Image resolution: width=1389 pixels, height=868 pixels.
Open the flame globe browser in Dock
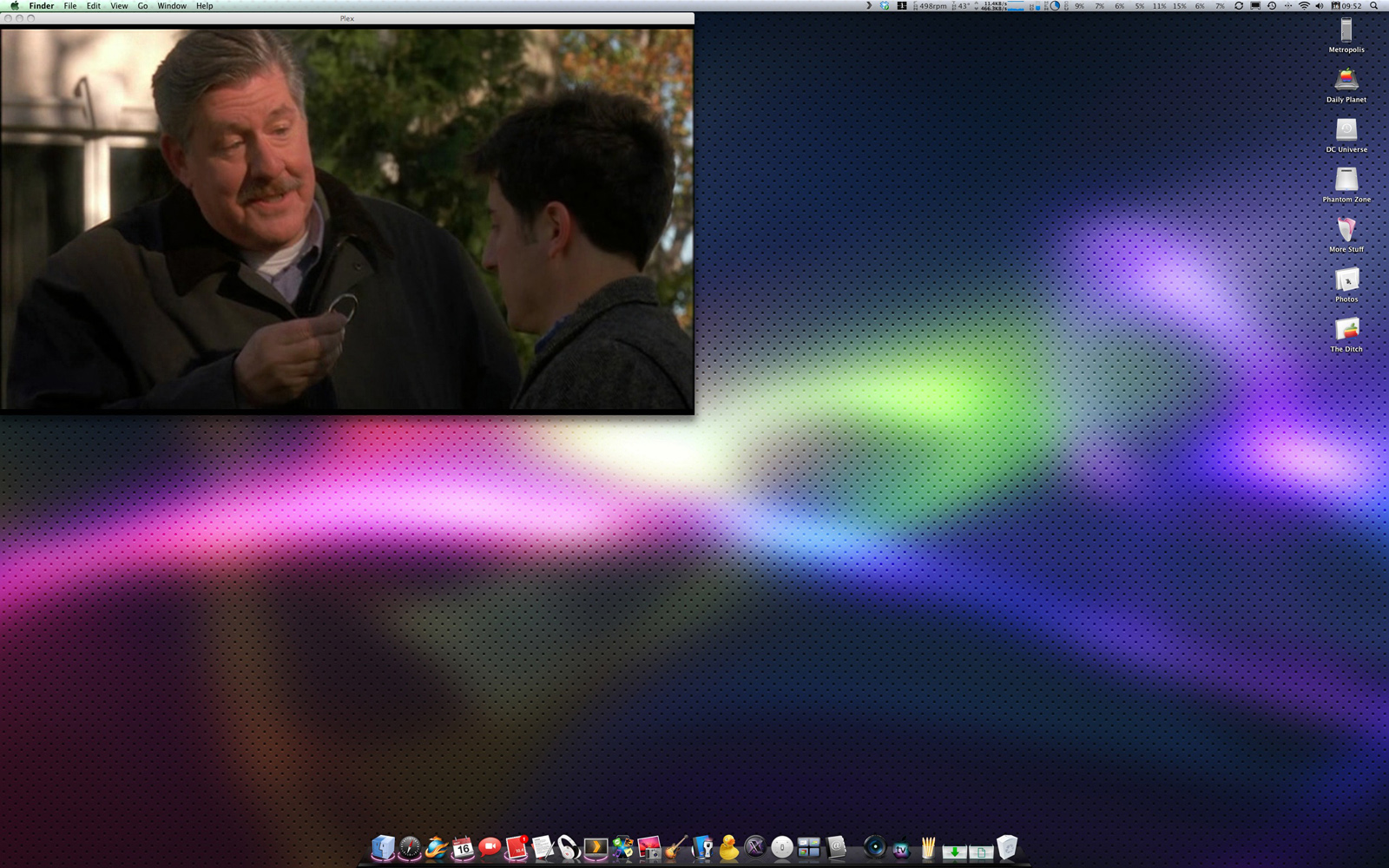(x=436, y=847)
